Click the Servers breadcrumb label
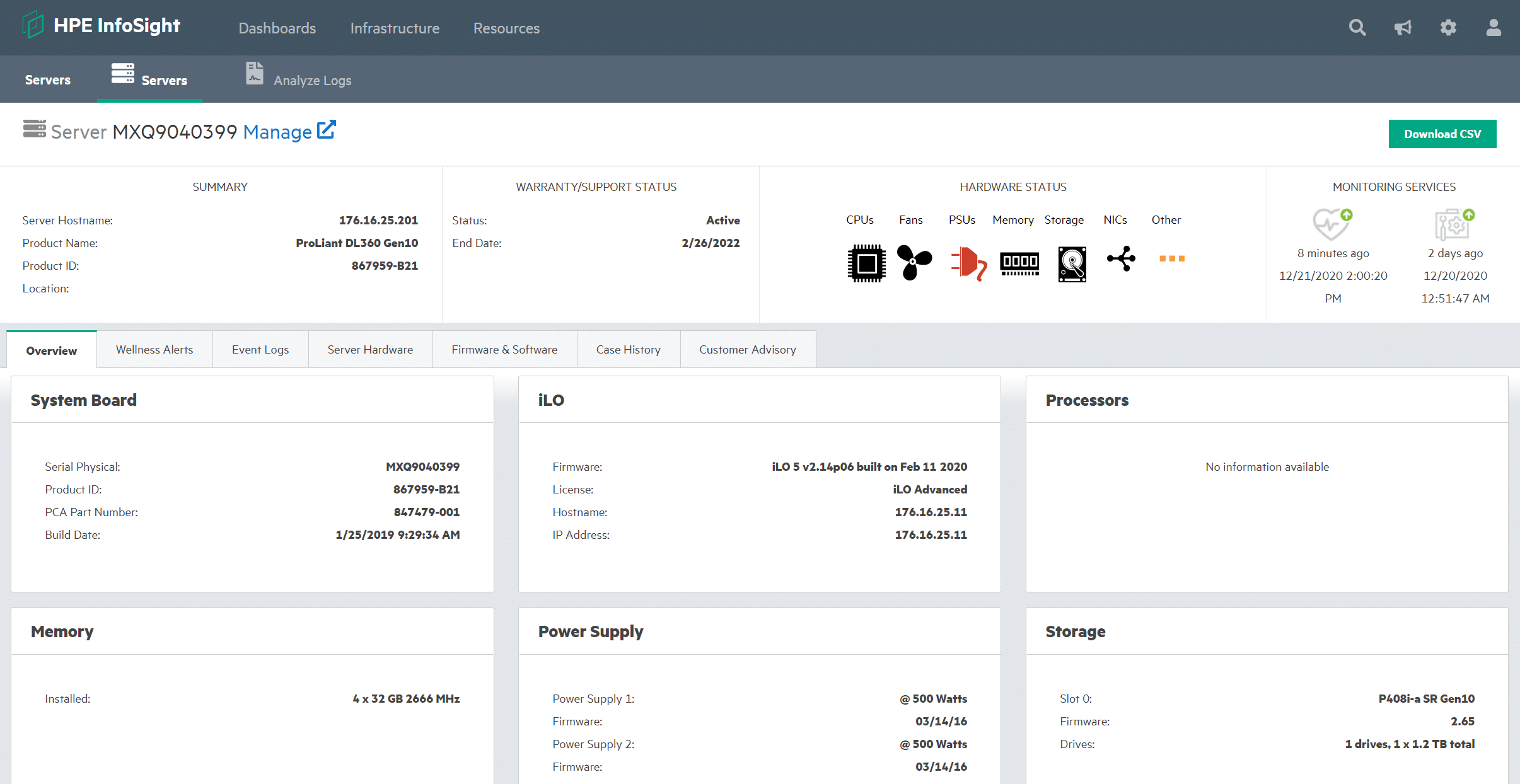The image size is (1520, 784). (48, 80)
